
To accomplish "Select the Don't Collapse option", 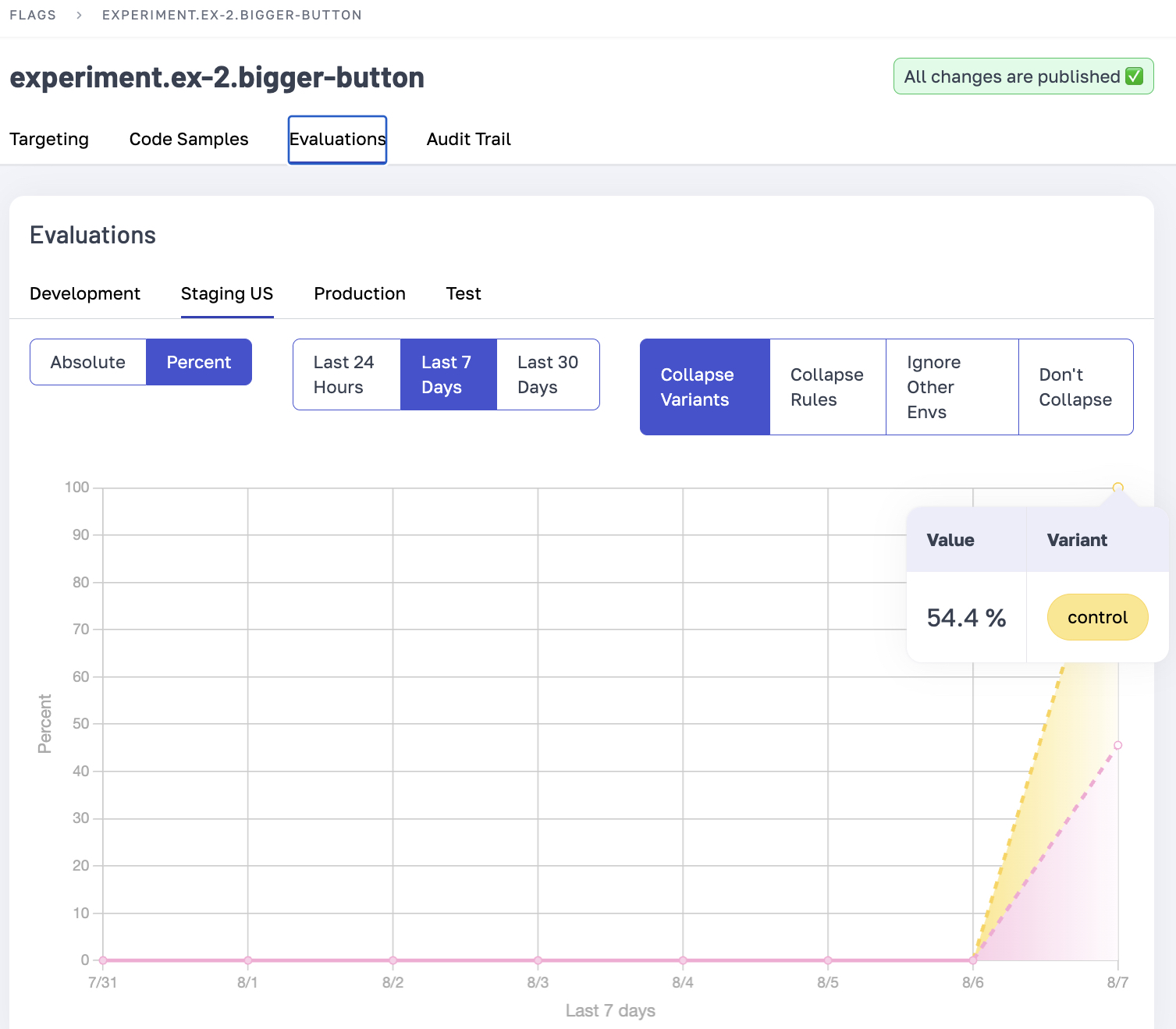I will pyautogui.click(x=1075, y=387).
